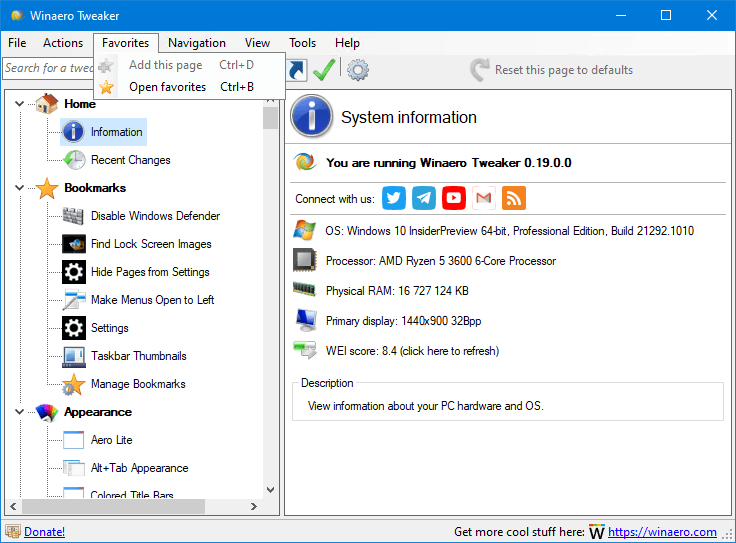
Task: Click the green checkmark toolbar icon
Action: coord(324,70)
